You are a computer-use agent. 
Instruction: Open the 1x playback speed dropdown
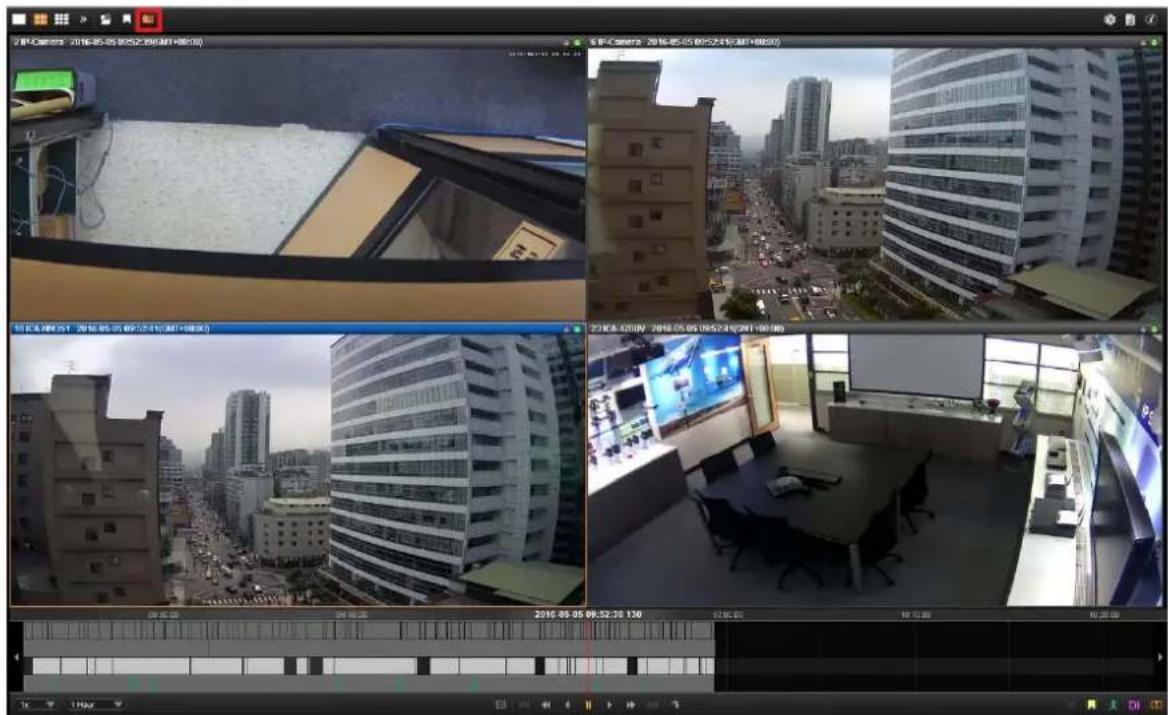[36, 704]
